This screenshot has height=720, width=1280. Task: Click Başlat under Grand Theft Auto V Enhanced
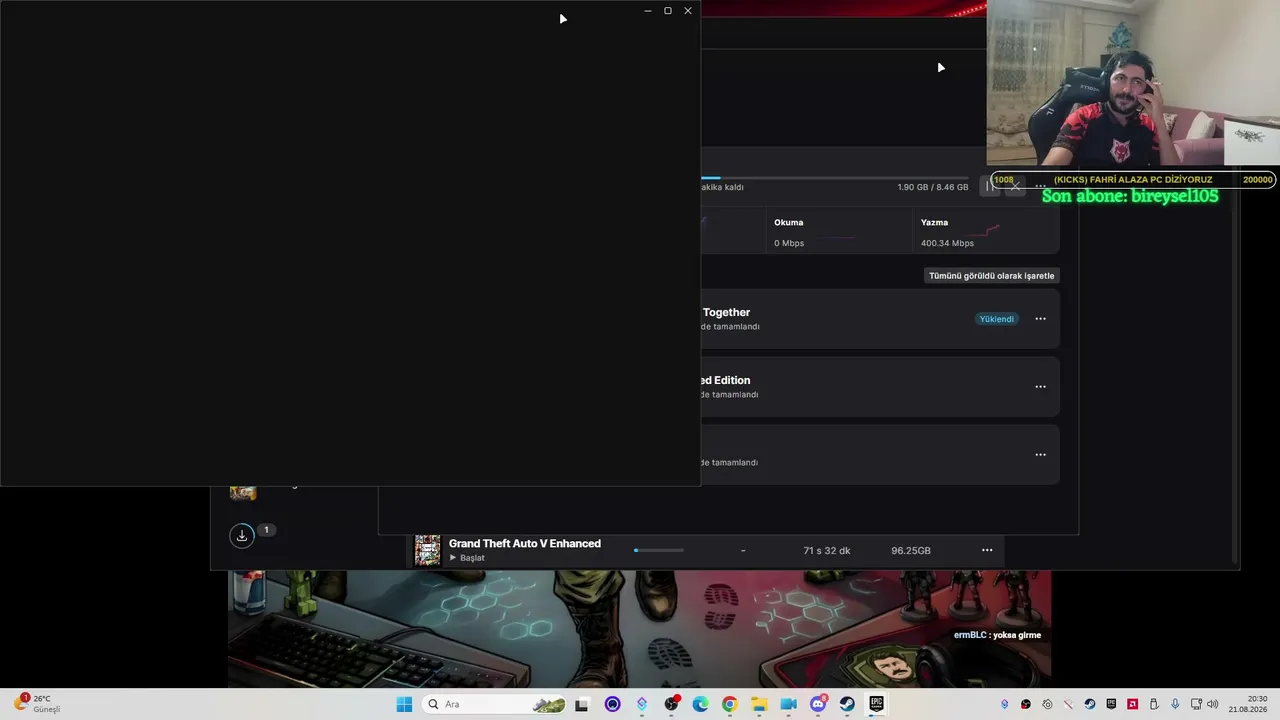(x=466, y=558)
